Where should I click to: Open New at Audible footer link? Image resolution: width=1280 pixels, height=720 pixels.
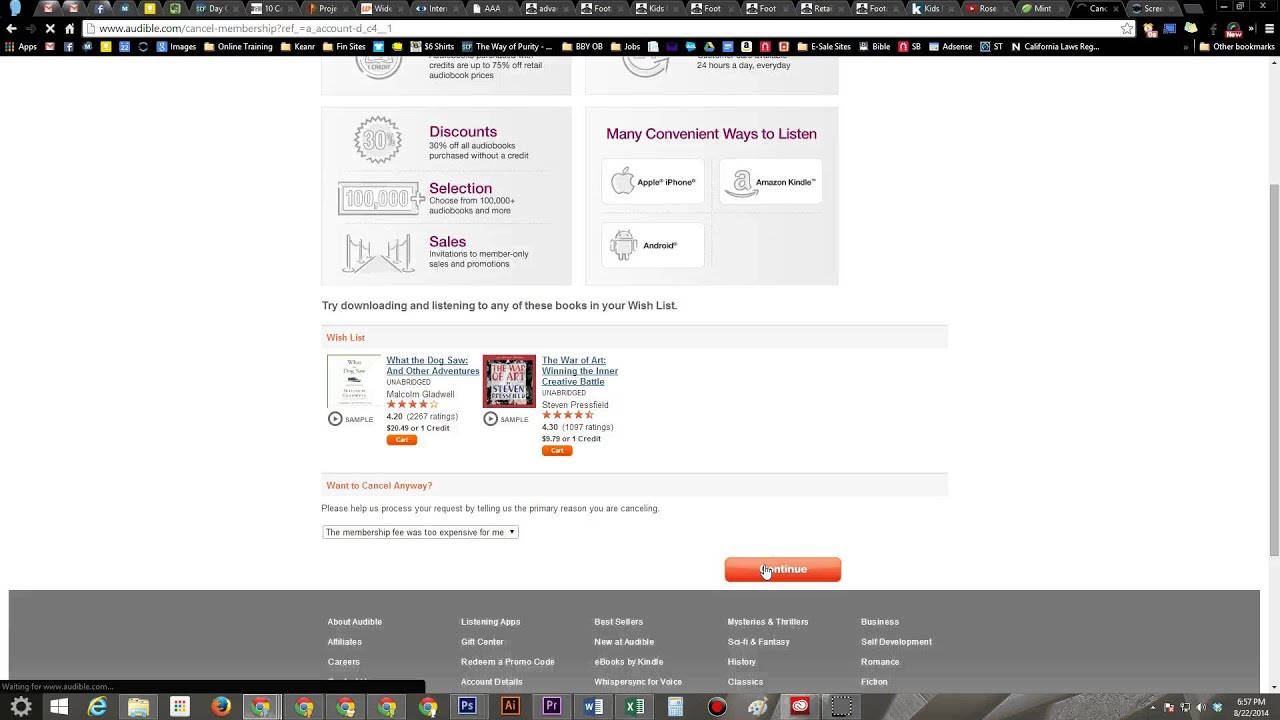[624, 642]
